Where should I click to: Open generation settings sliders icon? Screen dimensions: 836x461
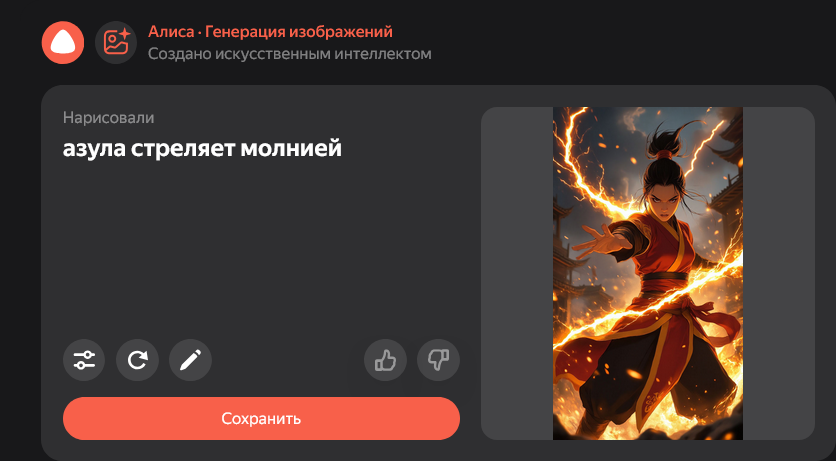point(84,360)
